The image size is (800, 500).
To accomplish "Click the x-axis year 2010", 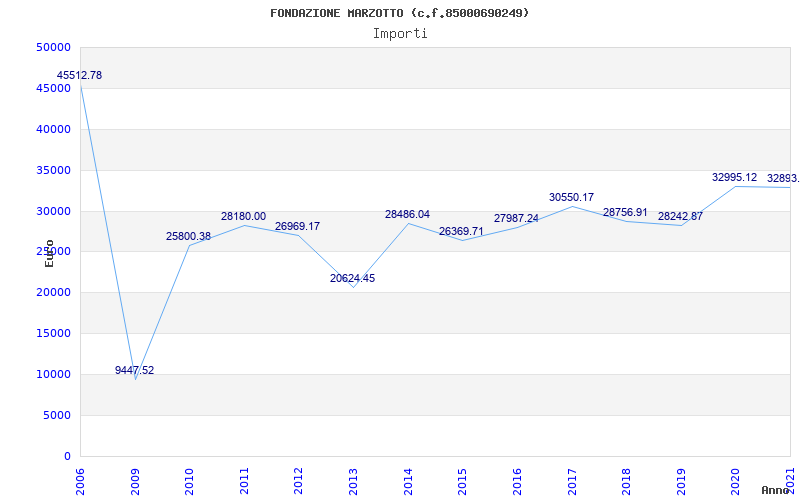I will tap(189, 481).
